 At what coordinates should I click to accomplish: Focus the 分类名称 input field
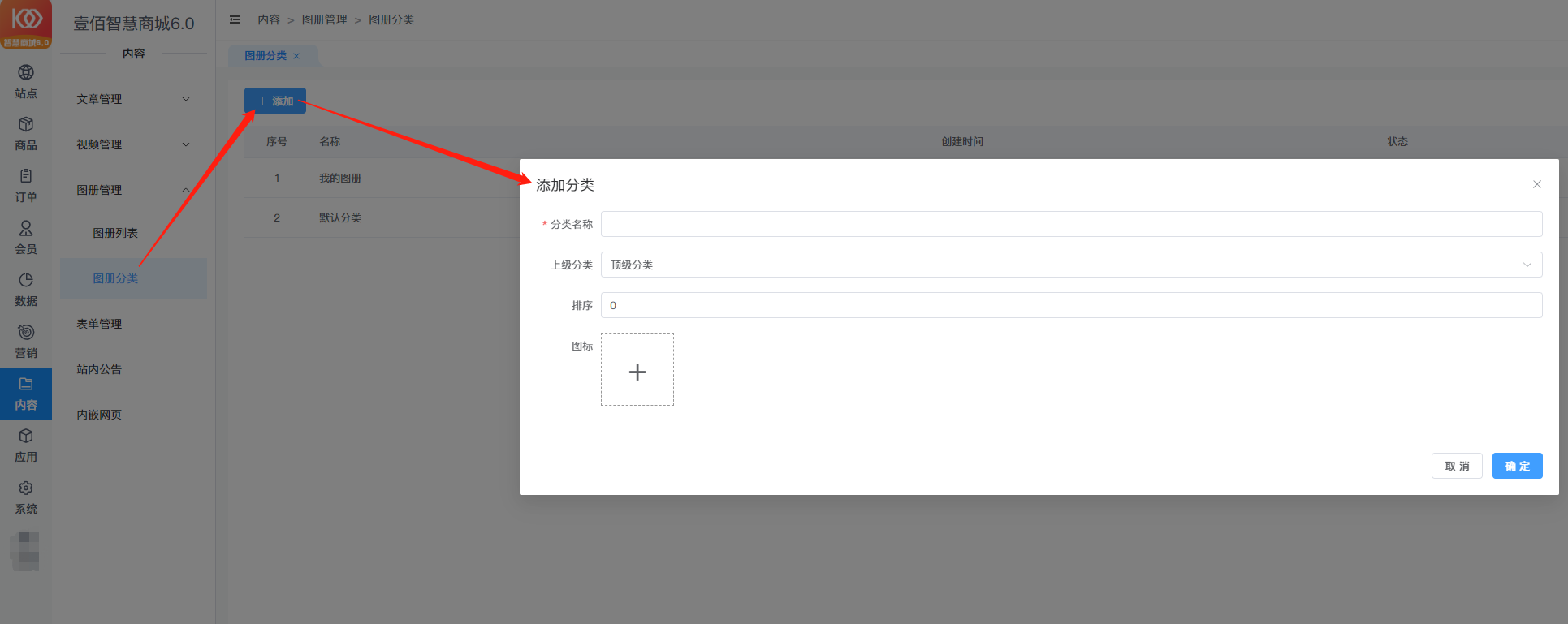tap(1071, 224)
